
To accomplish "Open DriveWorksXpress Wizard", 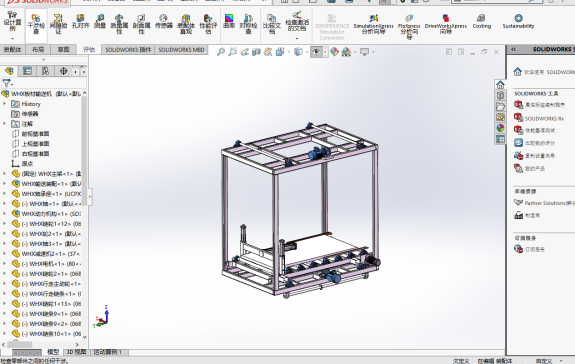I will [x=446, y=23].
